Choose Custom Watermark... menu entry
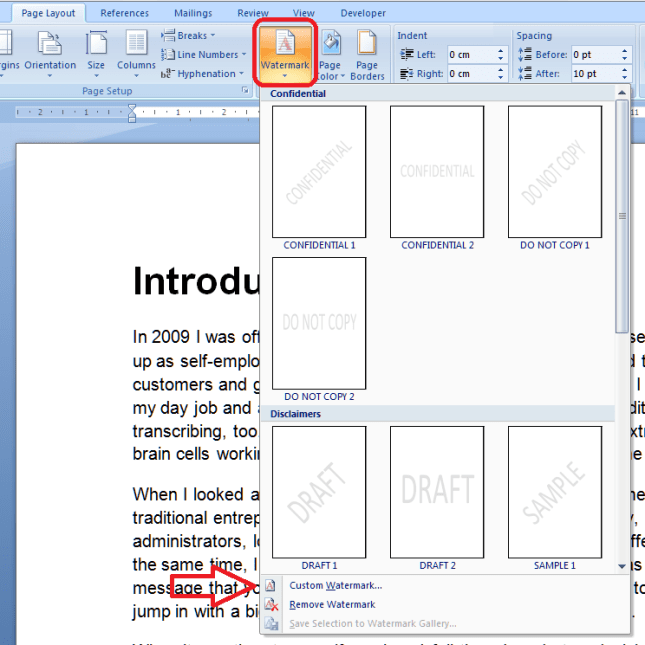This screenshot has width=645, height=645. [335, 586]
